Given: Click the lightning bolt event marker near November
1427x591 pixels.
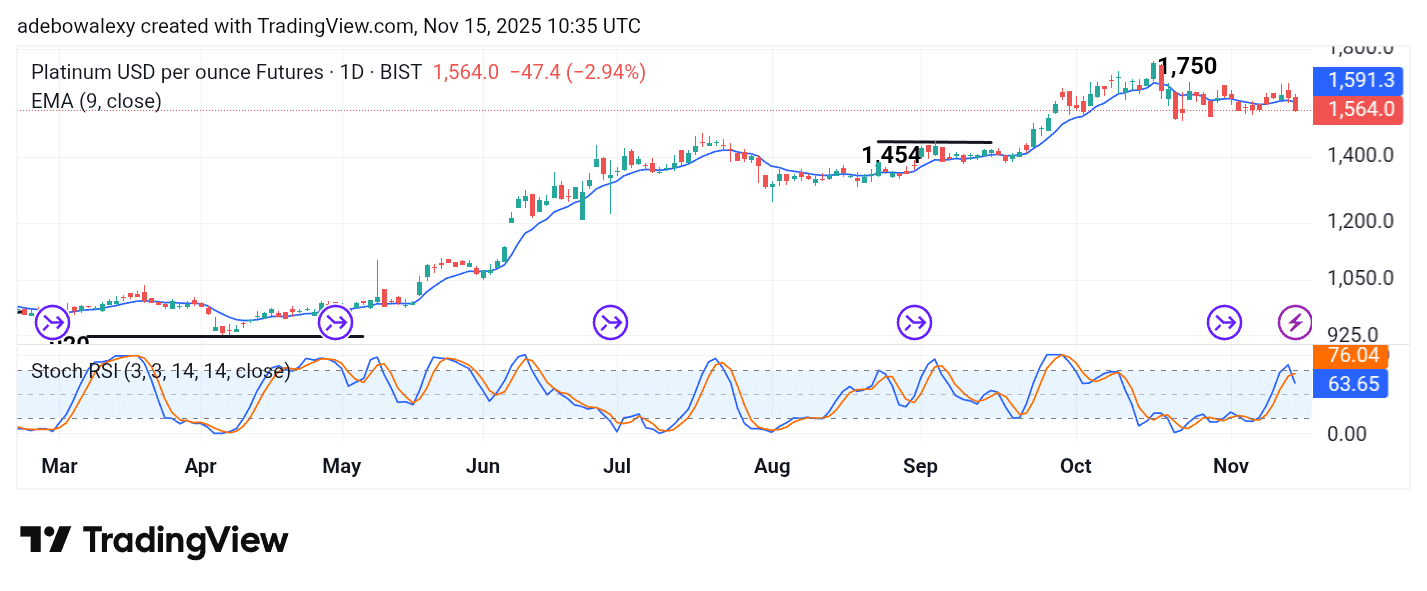Looking at the screenshot, I should pyautogui.click(x=1294, y=322).
